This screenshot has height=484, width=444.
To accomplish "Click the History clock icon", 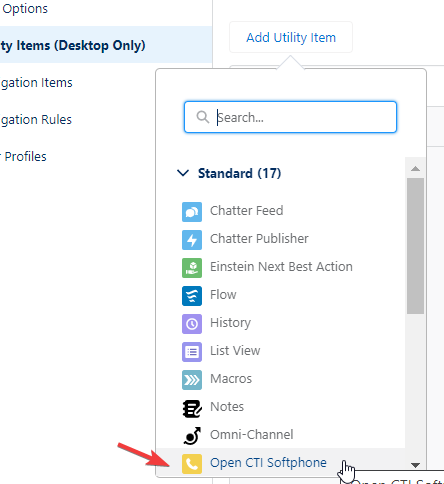I will click(192, 324).
